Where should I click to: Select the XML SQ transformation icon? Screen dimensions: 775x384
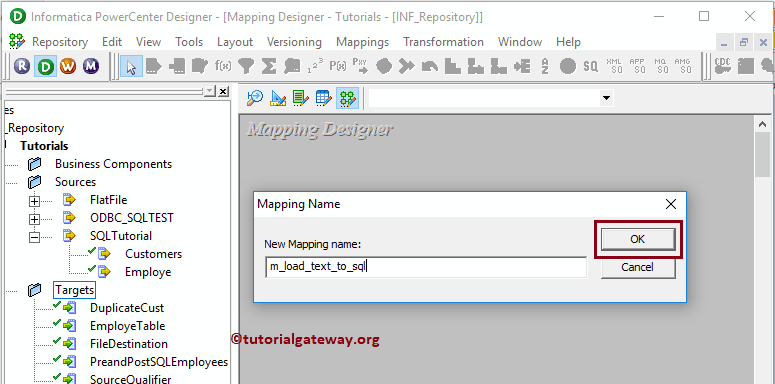coord(614,66)
